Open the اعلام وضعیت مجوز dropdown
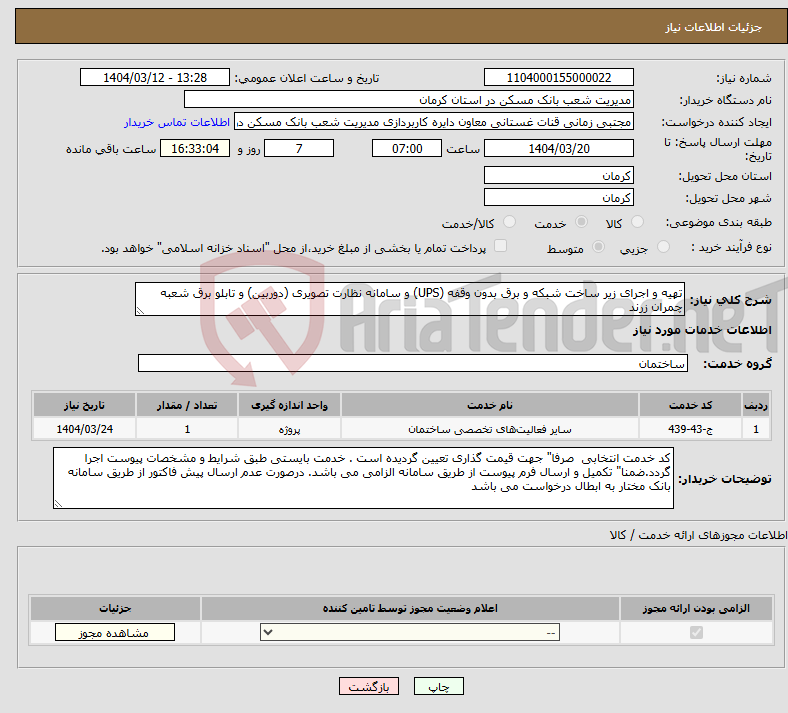 pos(410,632)
